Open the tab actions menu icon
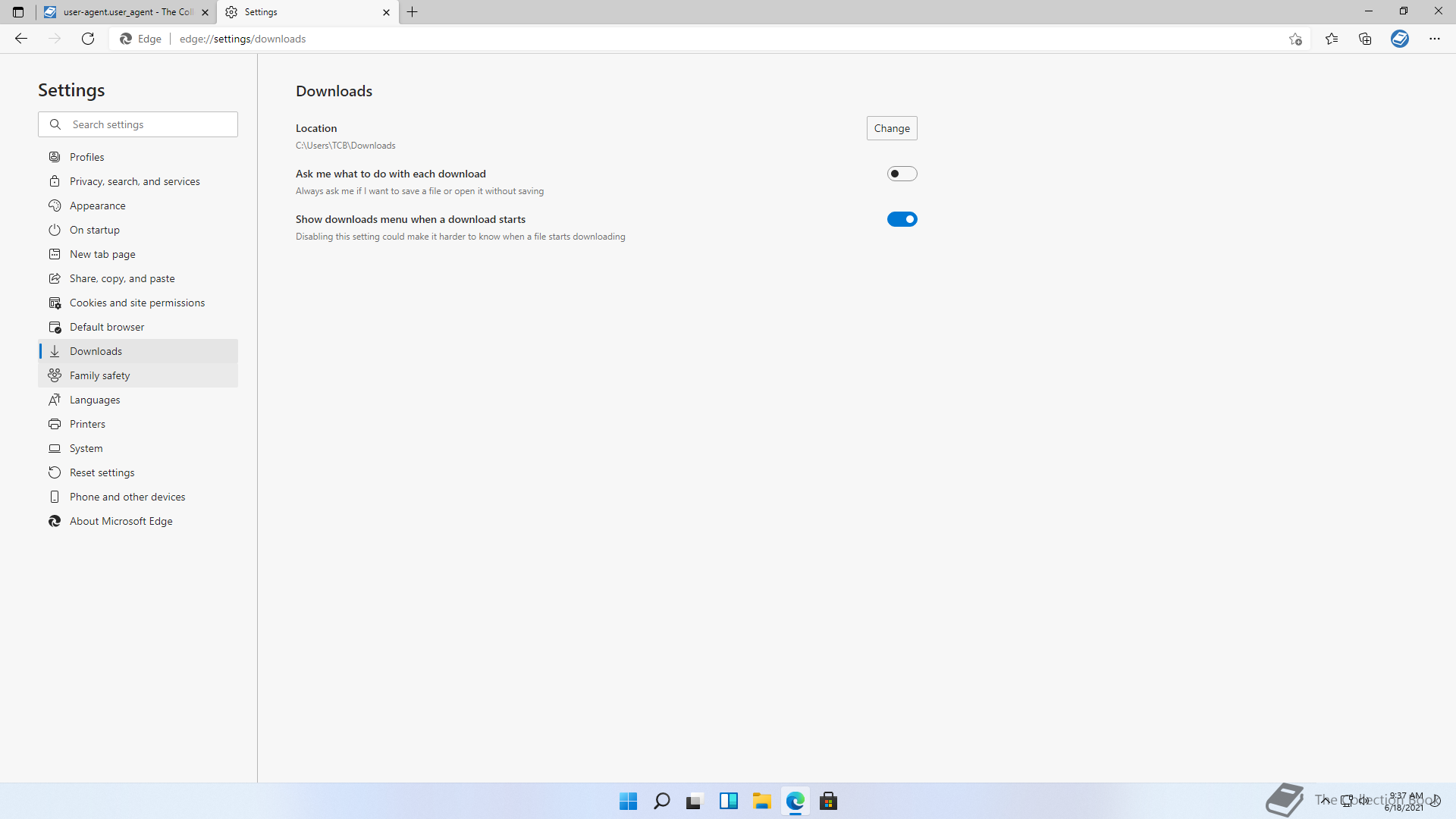Viewport: 1456px width, 819px height. (18, 12)
